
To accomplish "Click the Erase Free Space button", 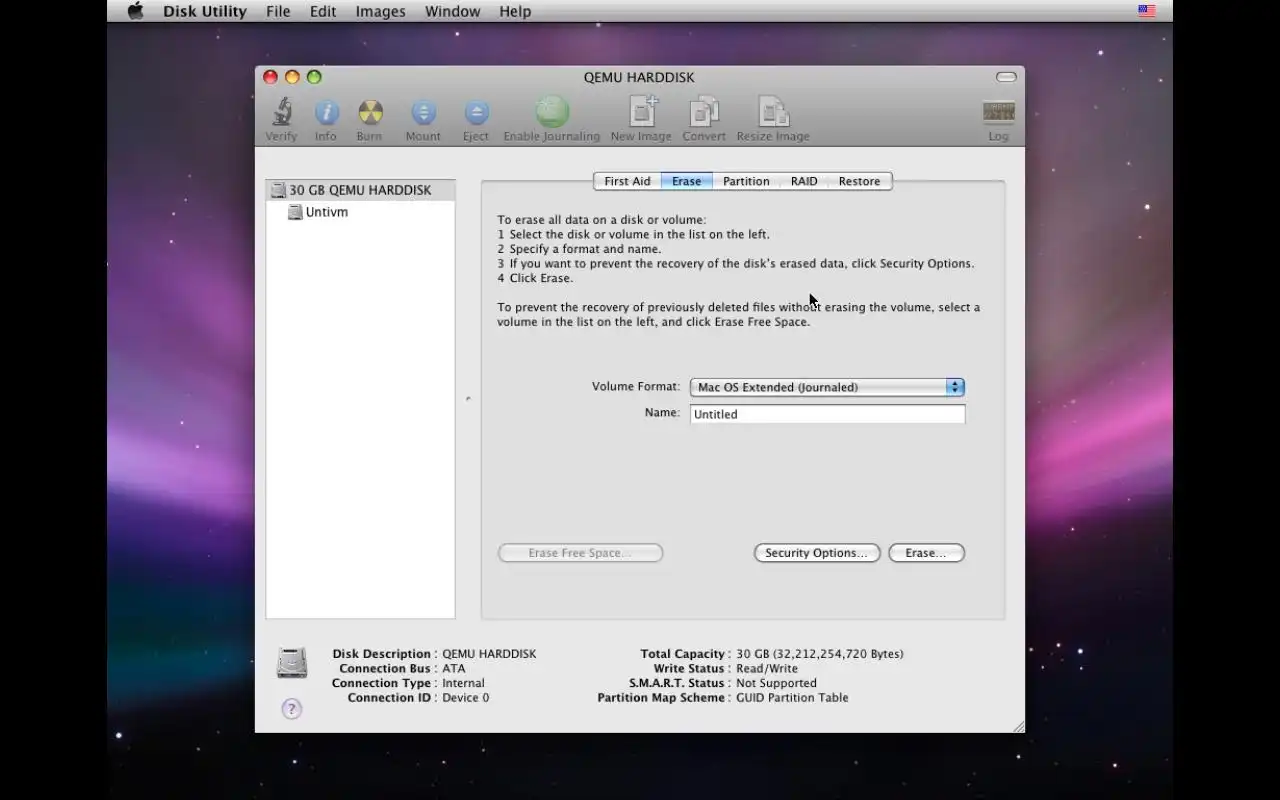I will coord(580,553).
